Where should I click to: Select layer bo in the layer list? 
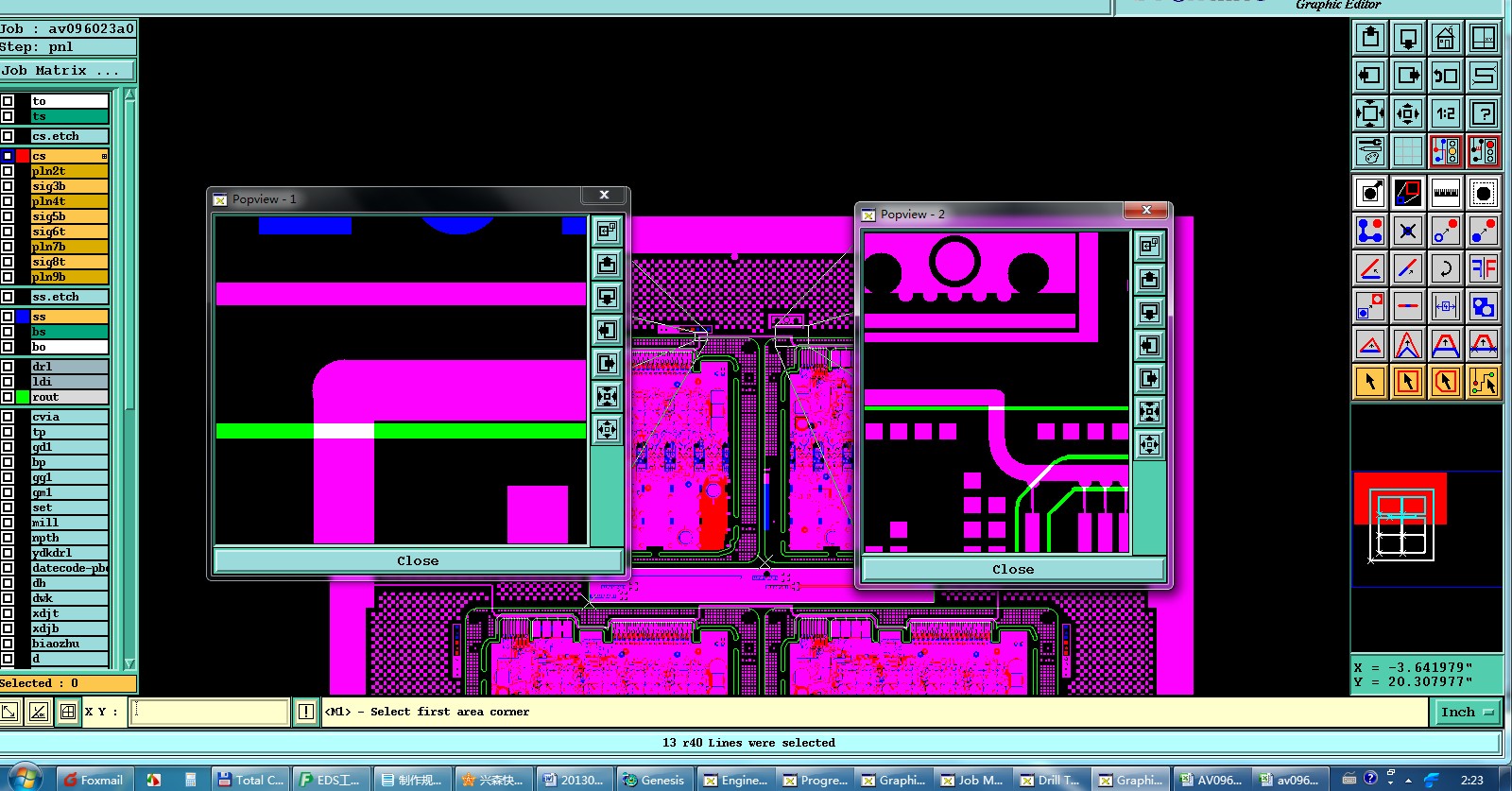click(x=69, y=347)
